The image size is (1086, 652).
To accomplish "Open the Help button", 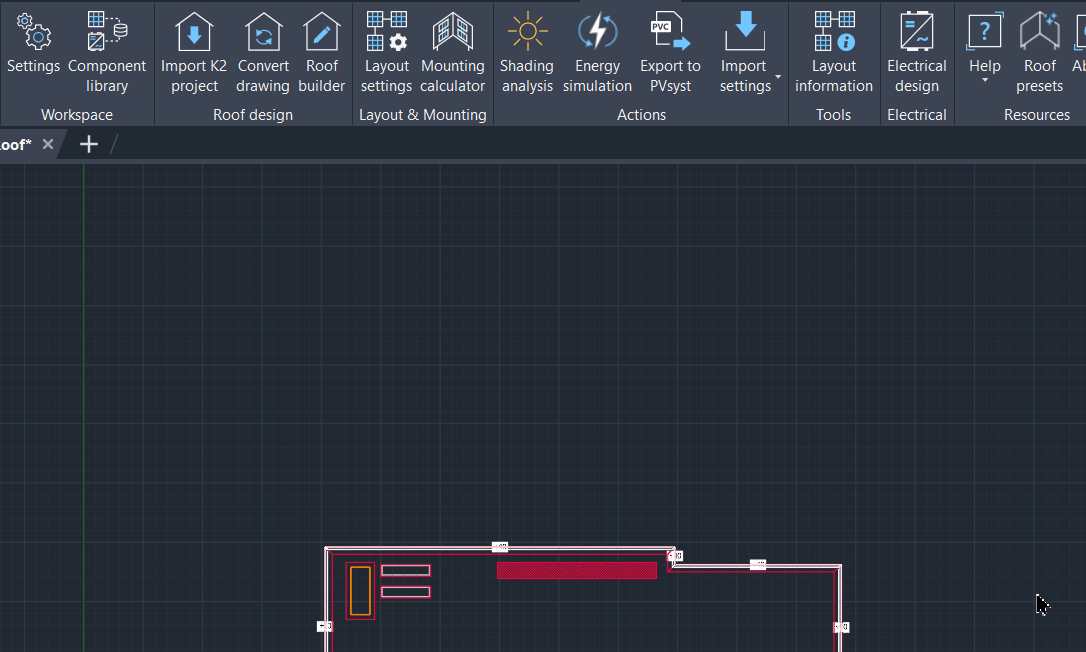I will tap(984, 43).
